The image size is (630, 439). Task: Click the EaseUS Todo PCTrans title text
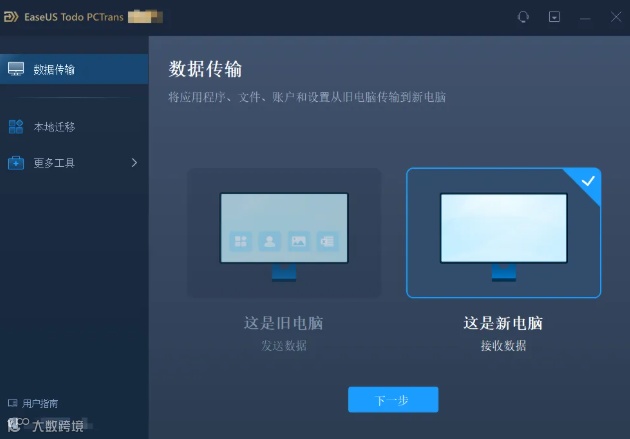point(74,17)
